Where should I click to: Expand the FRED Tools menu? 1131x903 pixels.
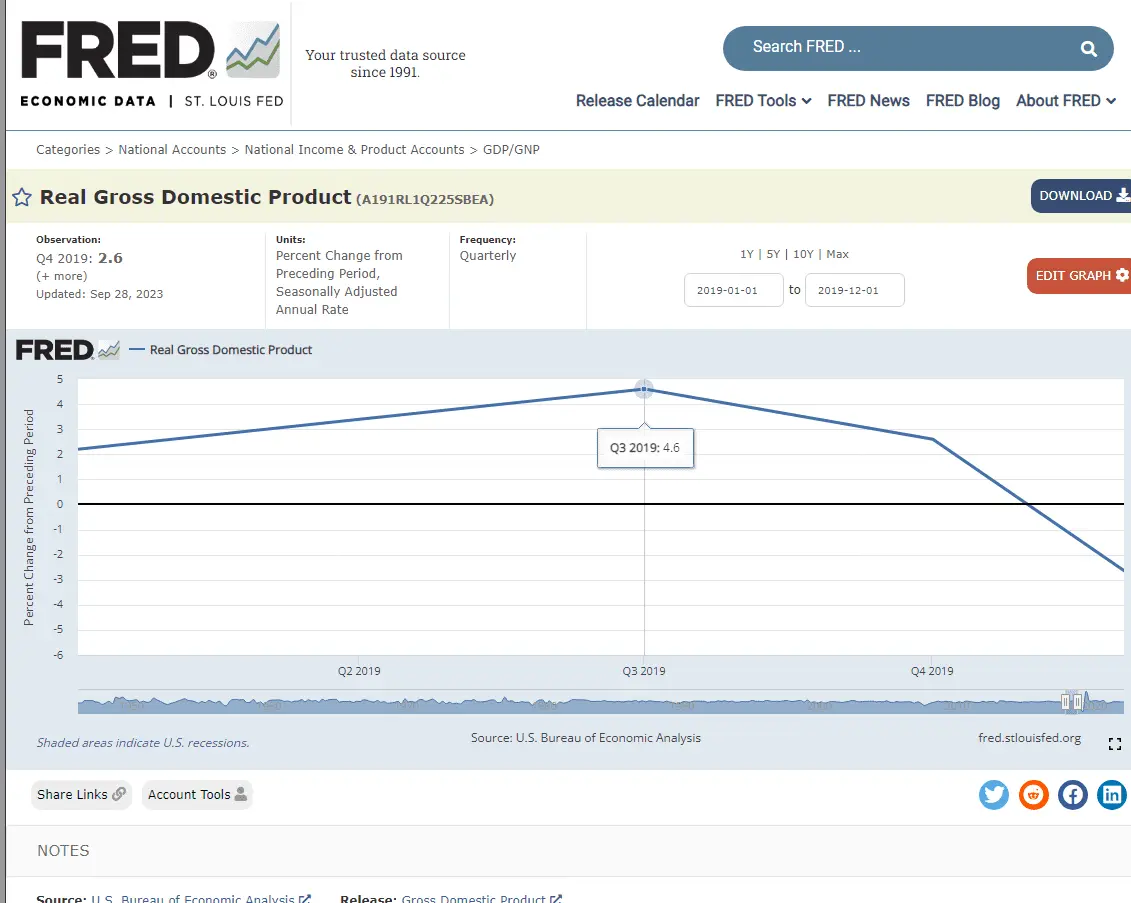click(x=763, y=101)
